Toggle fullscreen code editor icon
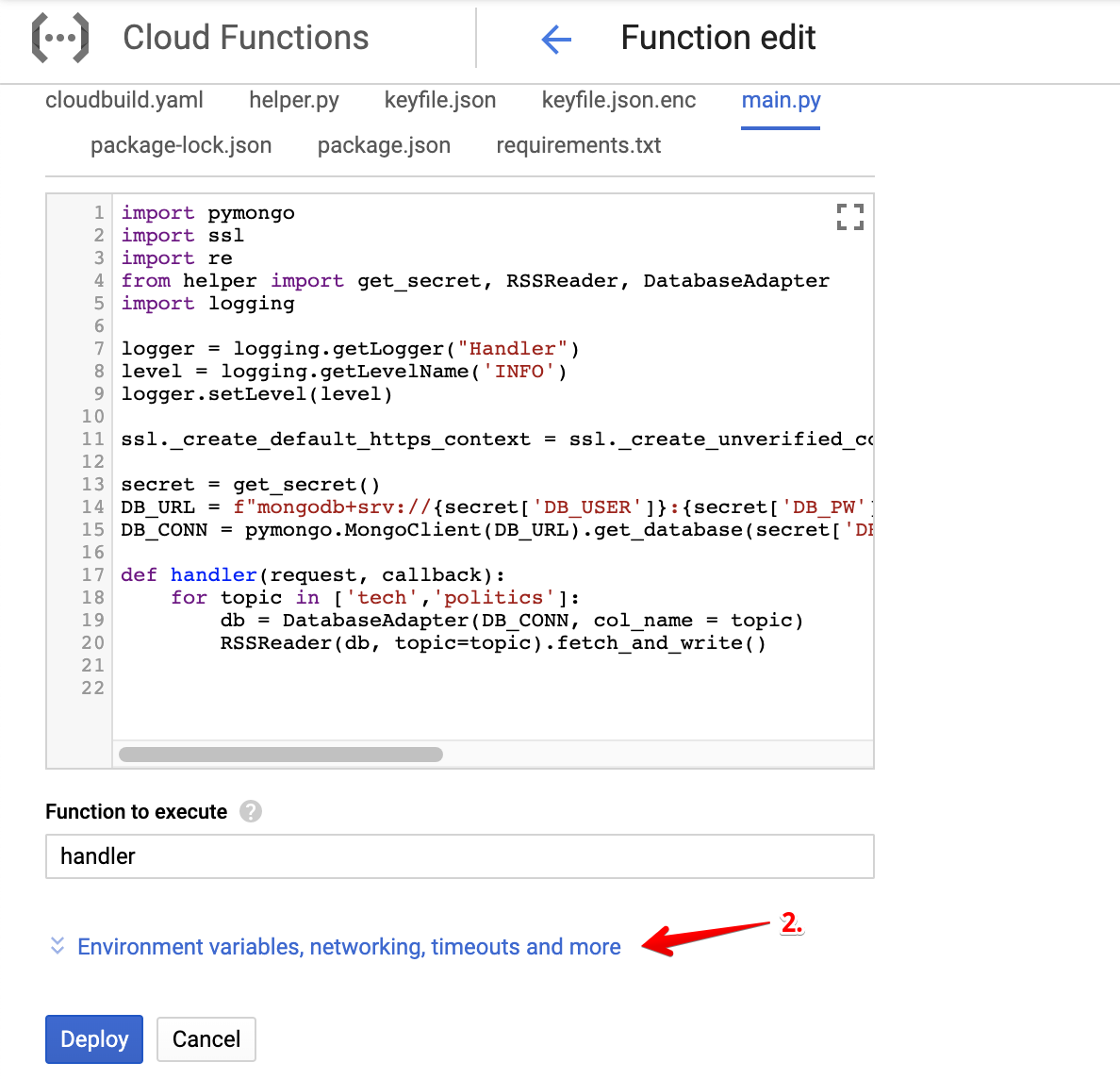The width and height of the screenshot is (1120, 1079). [x=849, y=217]
